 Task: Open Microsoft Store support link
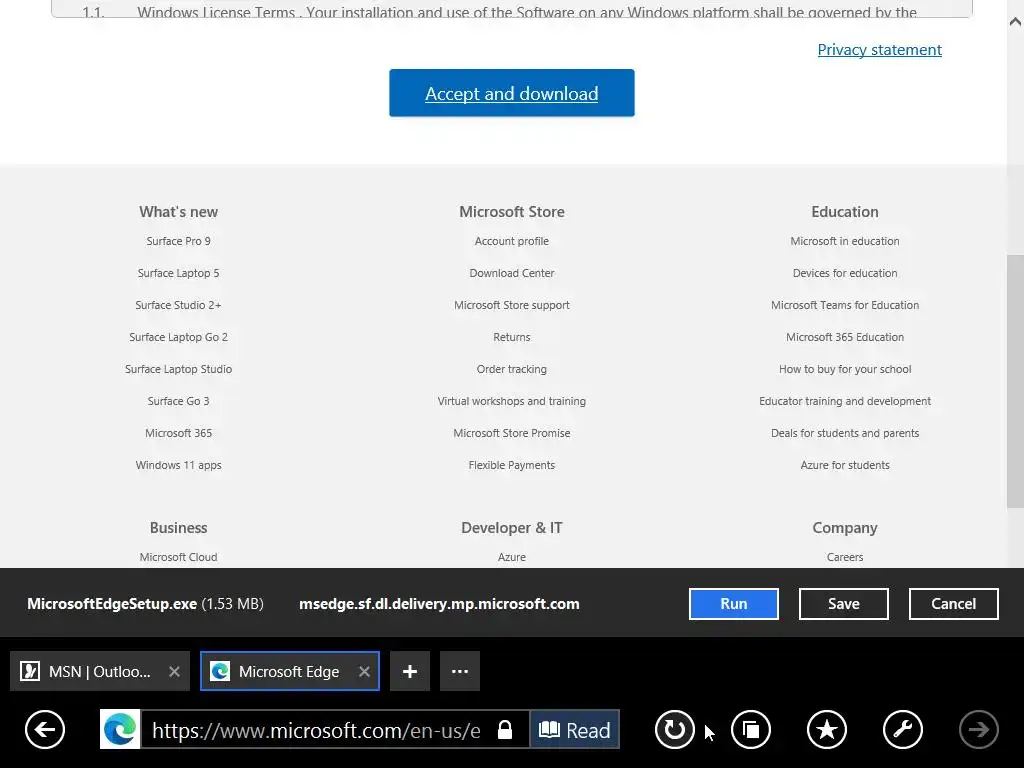click(512, 305)
